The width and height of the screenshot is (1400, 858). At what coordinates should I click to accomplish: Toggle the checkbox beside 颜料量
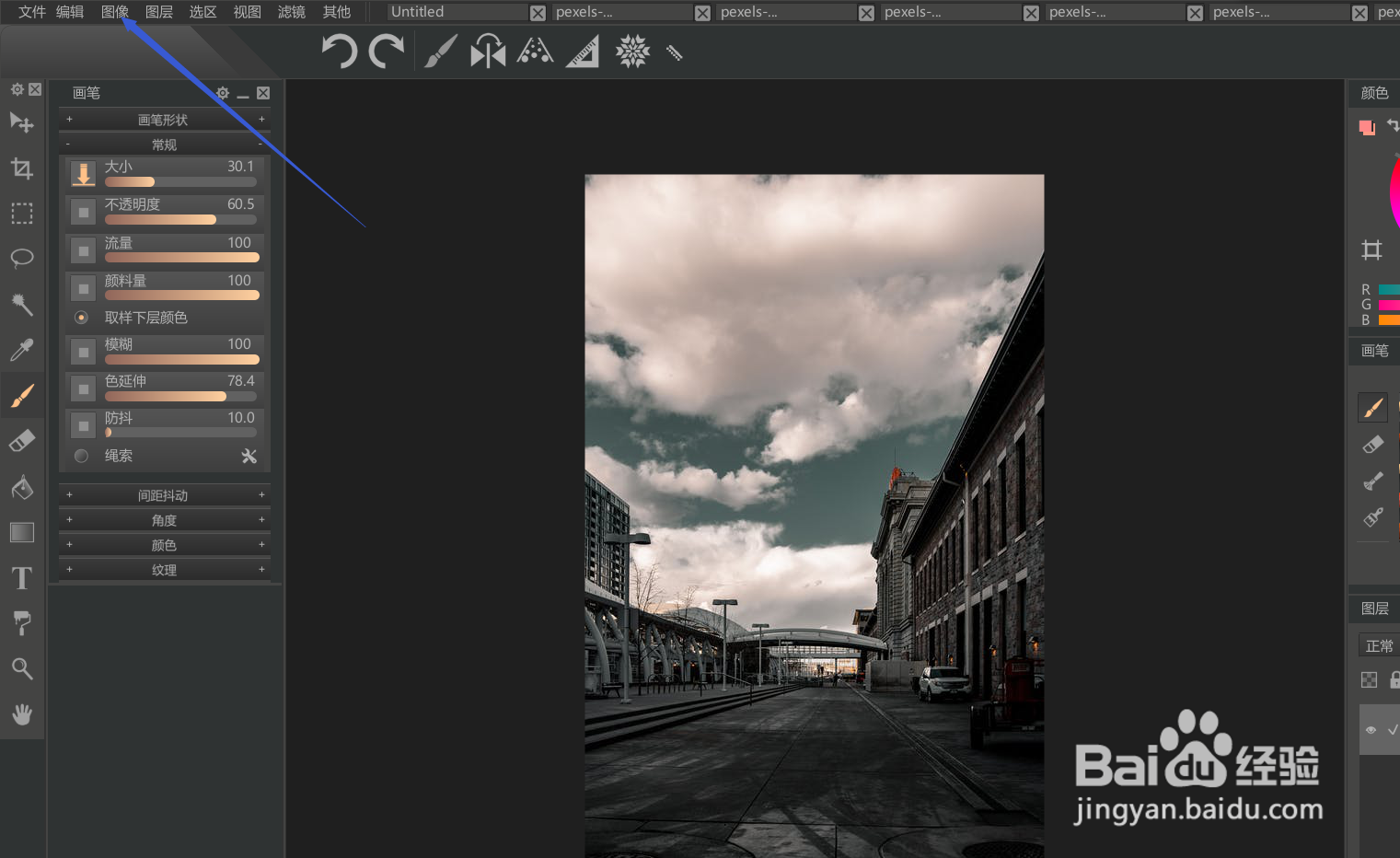pyautogui.click(x=83, y=288)
